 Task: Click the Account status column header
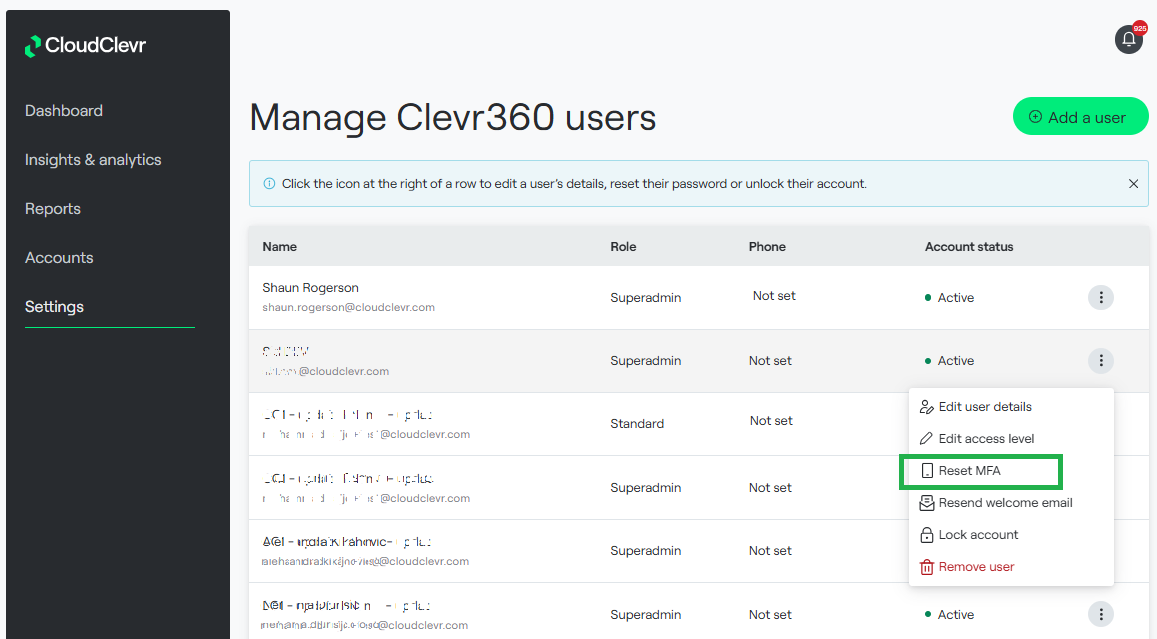969,246
